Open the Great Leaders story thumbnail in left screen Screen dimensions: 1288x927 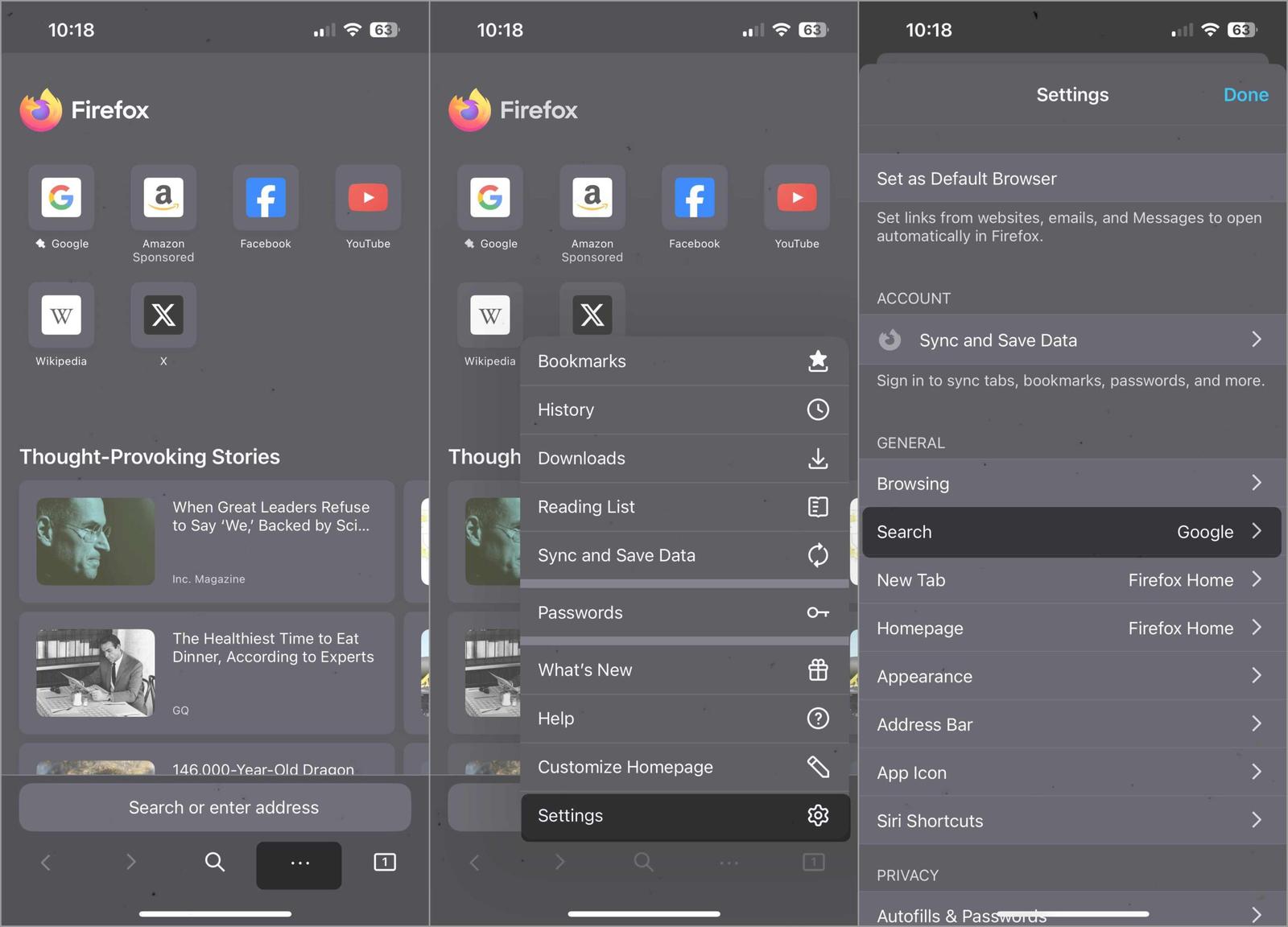pyautogui.click(x=96, y=542)
